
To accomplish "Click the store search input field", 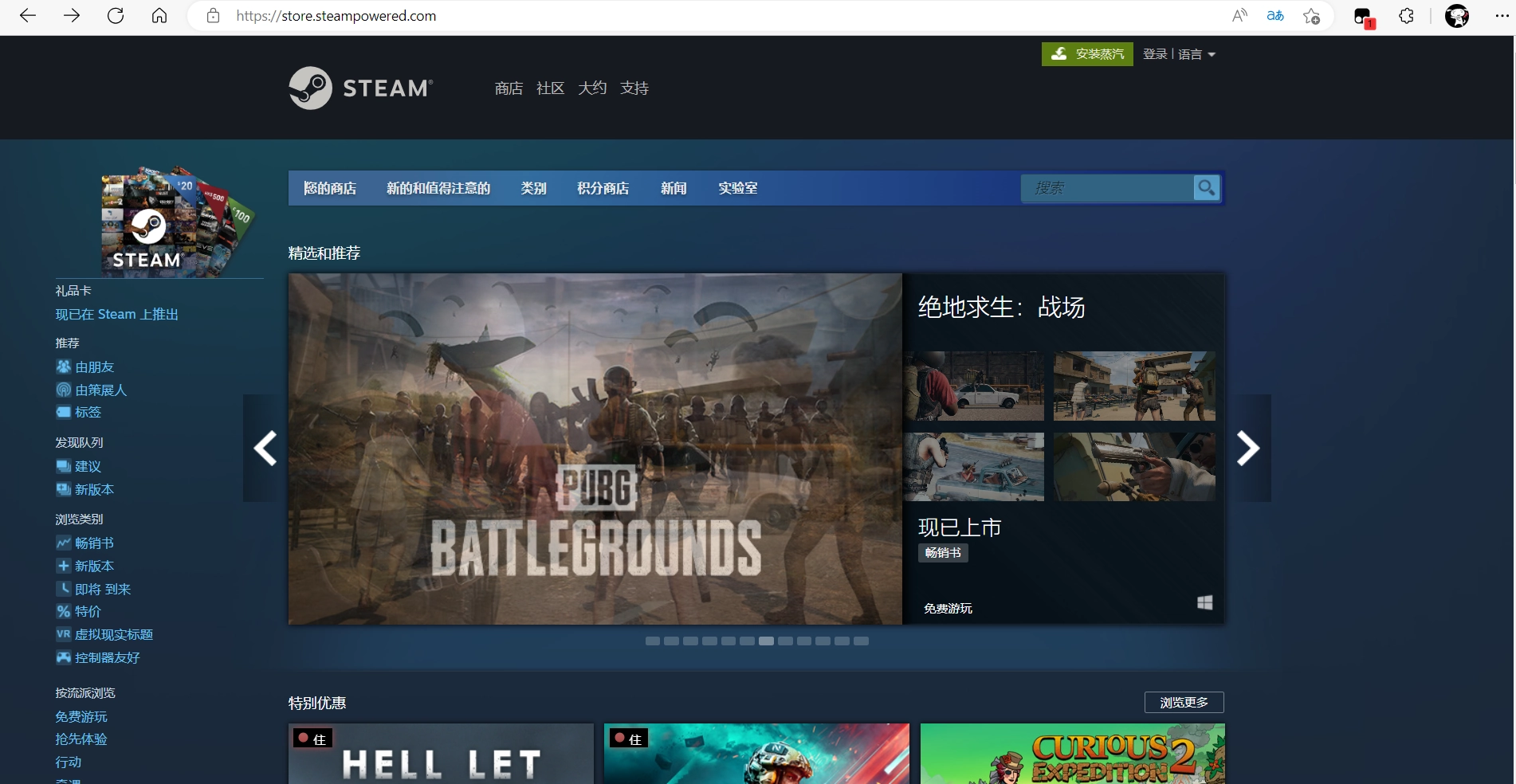I will pyautogui.click(x=1108, y=188).
